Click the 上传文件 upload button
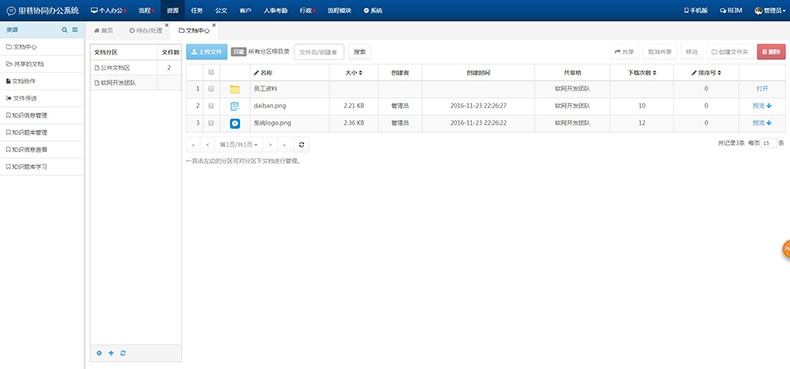 207,51
